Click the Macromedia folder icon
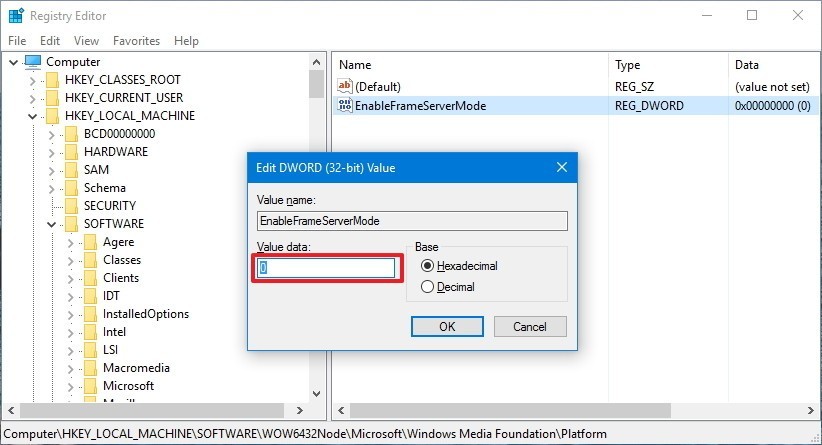This screenshot has width=822, height=445. coord(90,368)
